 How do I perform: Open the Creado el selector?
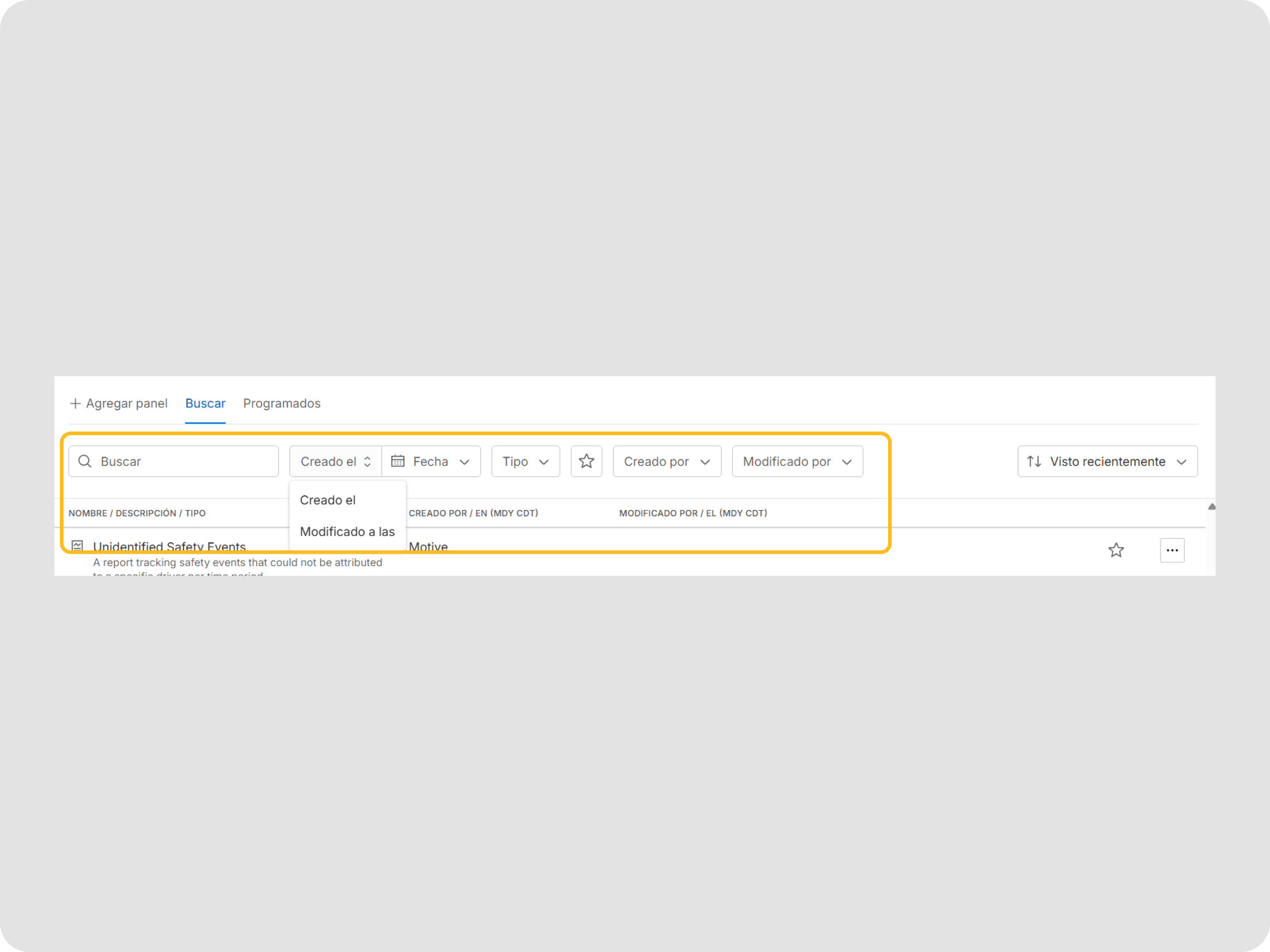335,461
